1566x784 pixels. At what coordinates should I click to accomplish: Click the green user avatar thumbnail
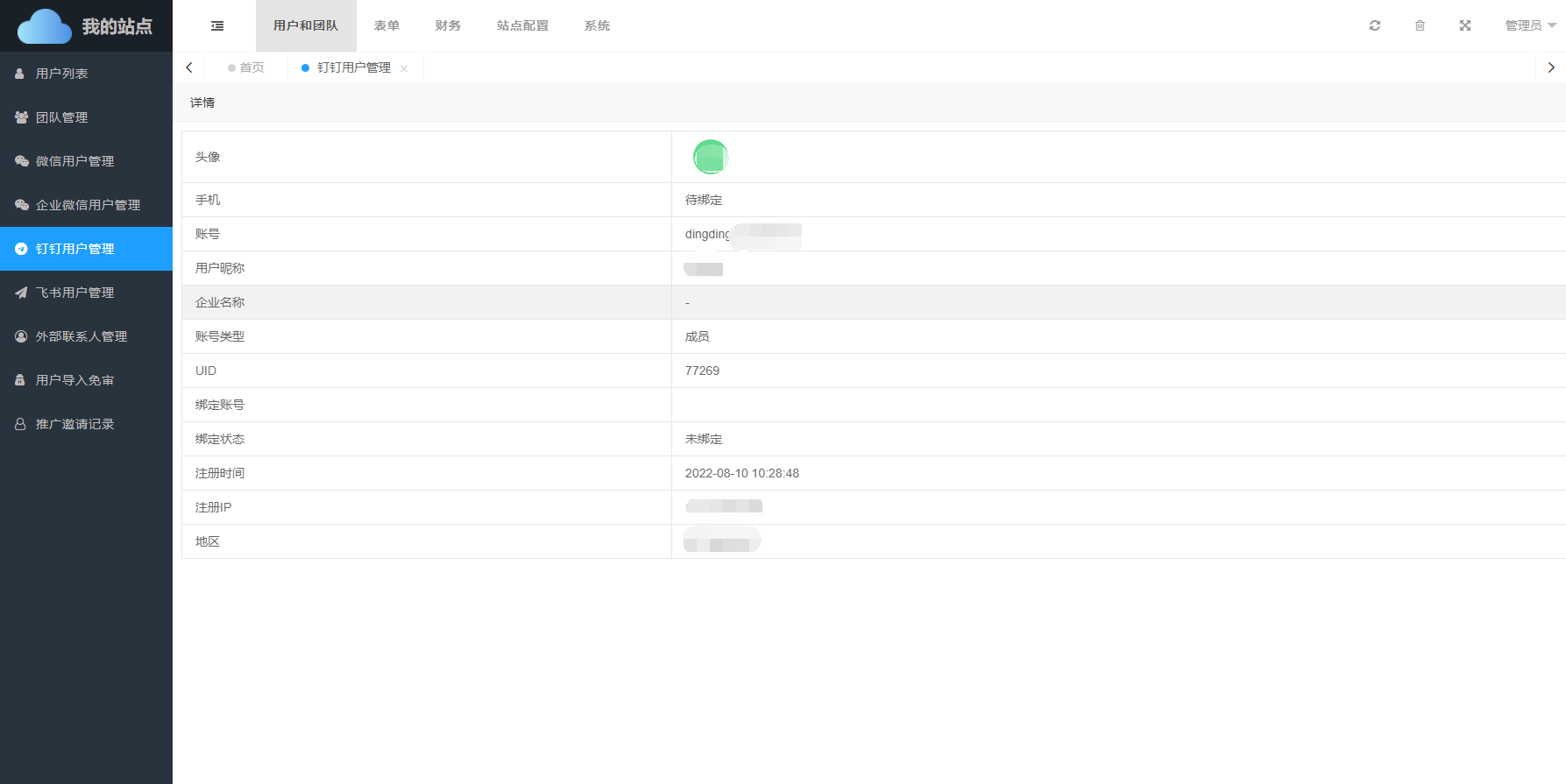coord(711,157)
